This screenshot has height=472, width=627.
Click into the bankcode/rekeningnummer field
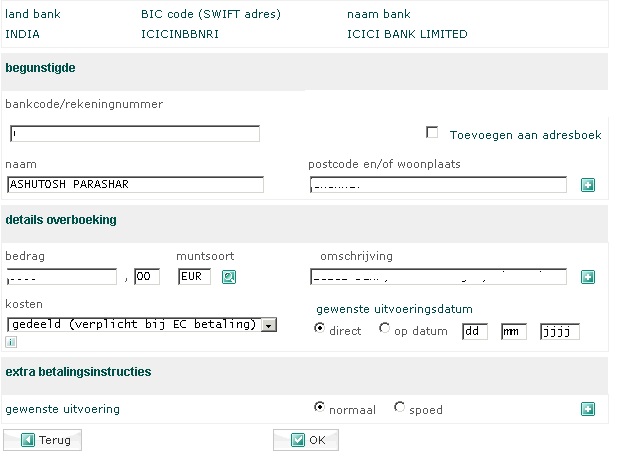(x=135, y=134)
